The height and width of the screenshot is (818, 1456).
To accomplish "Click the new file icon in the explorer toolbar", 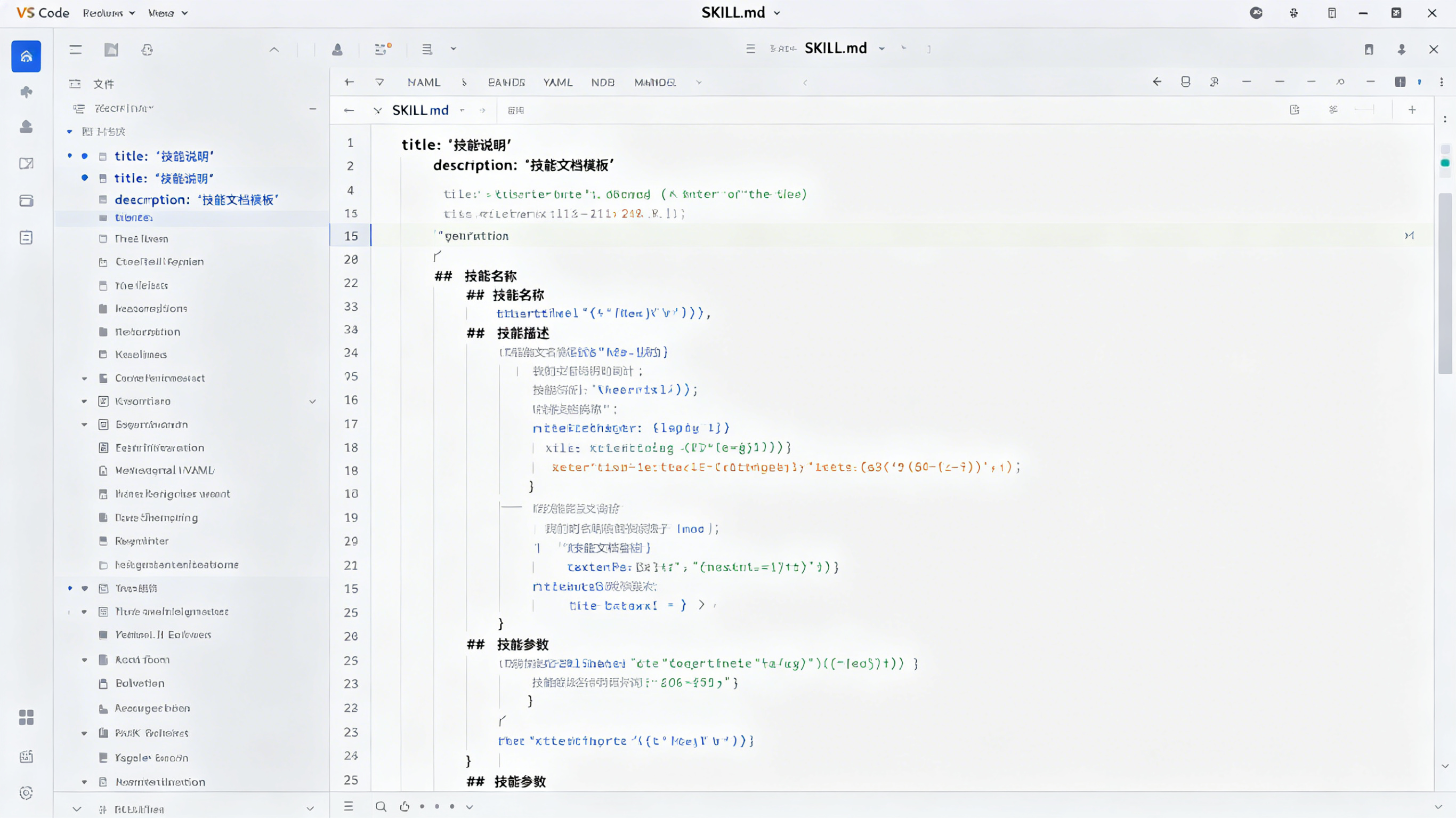I will tap(111, 50).
